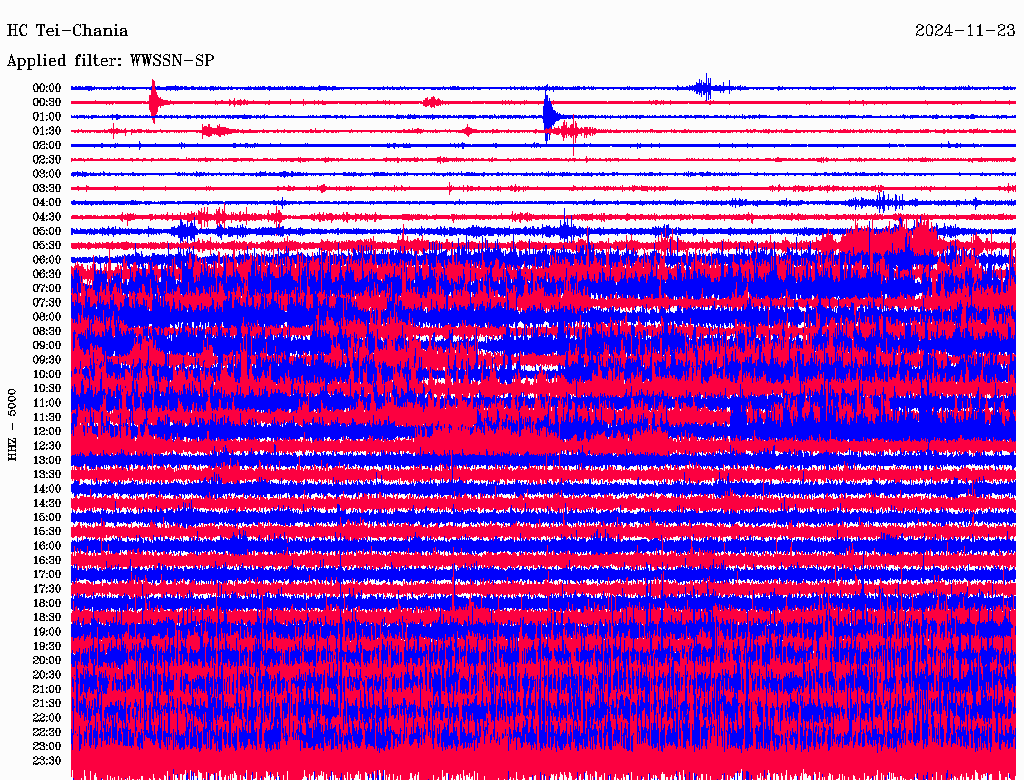Click the large red spike on 00:30 trace
1024x780 pixels.
coord(153,102)
